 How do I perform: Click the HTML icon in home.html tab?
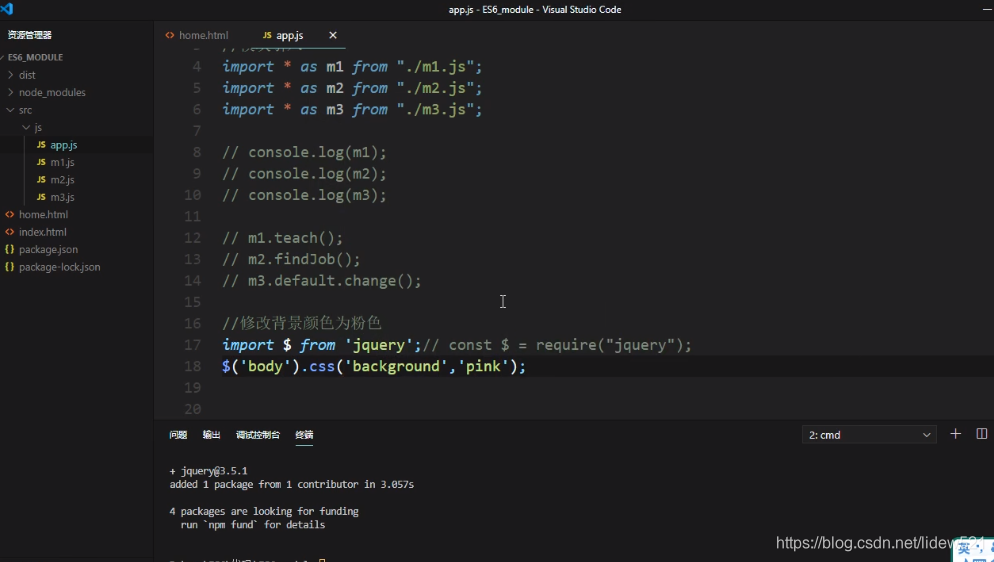tap(170, 35)
